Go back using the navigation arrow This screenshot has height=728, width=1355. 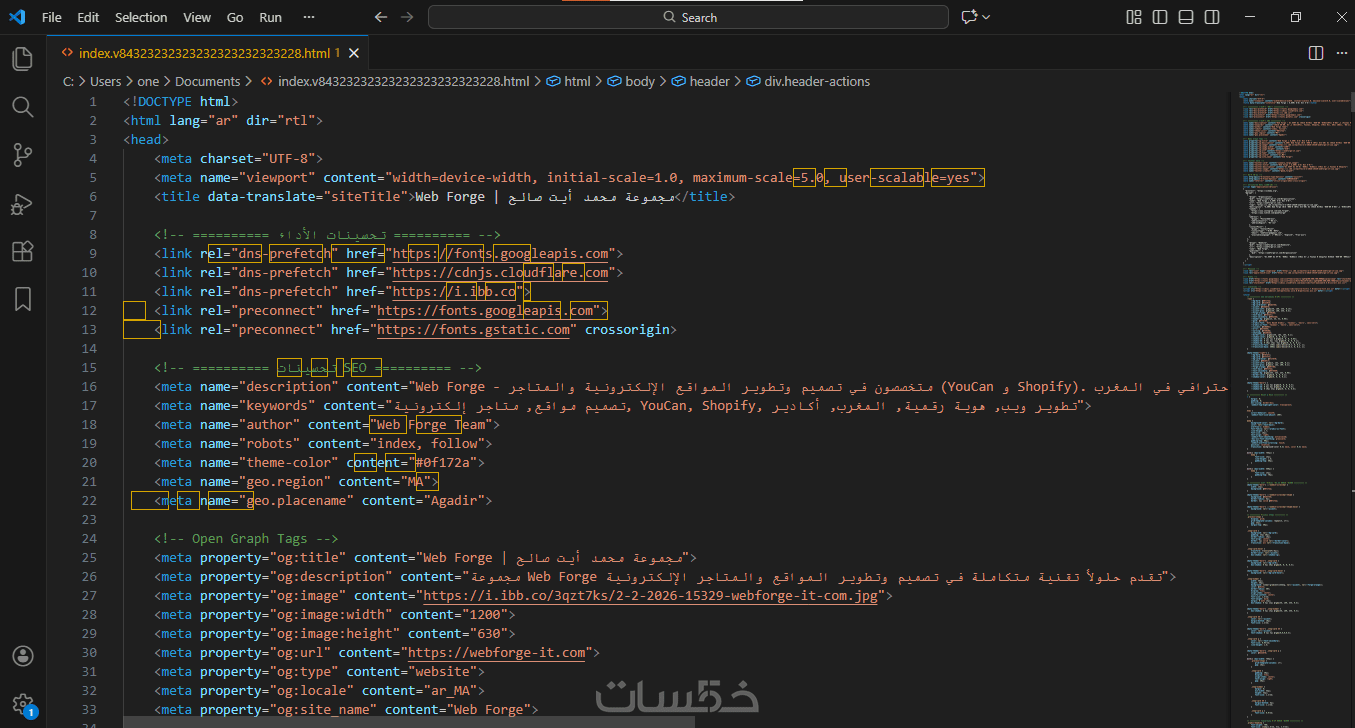pos(380,17)
